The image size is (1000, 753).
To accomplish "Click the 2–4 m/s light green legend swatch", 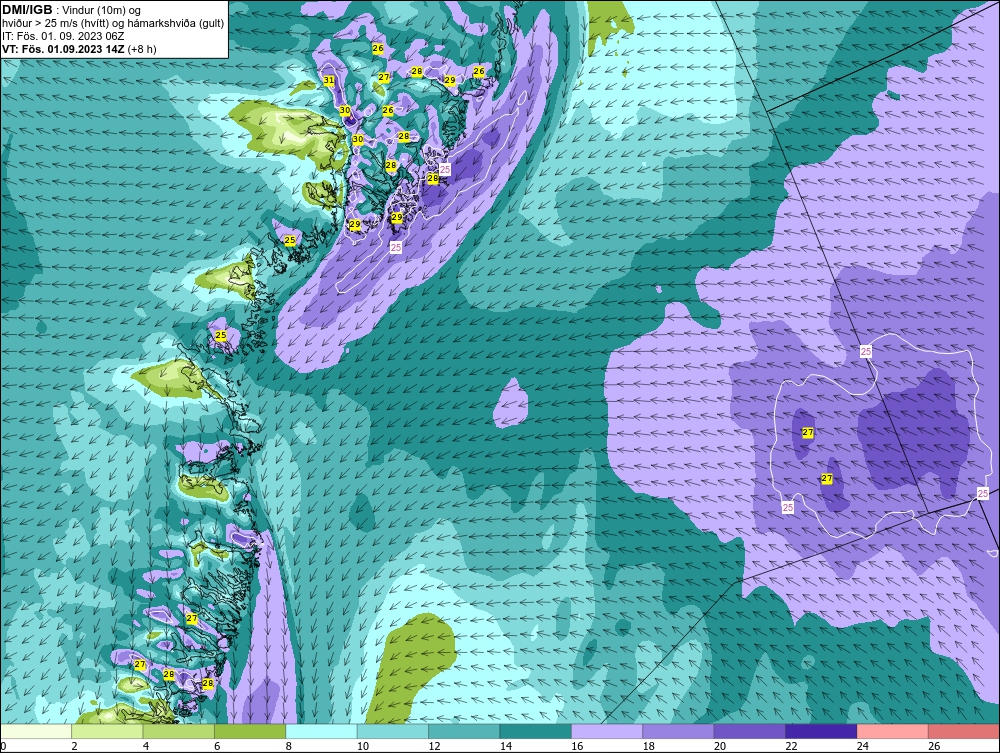I will tap(108, 731).
